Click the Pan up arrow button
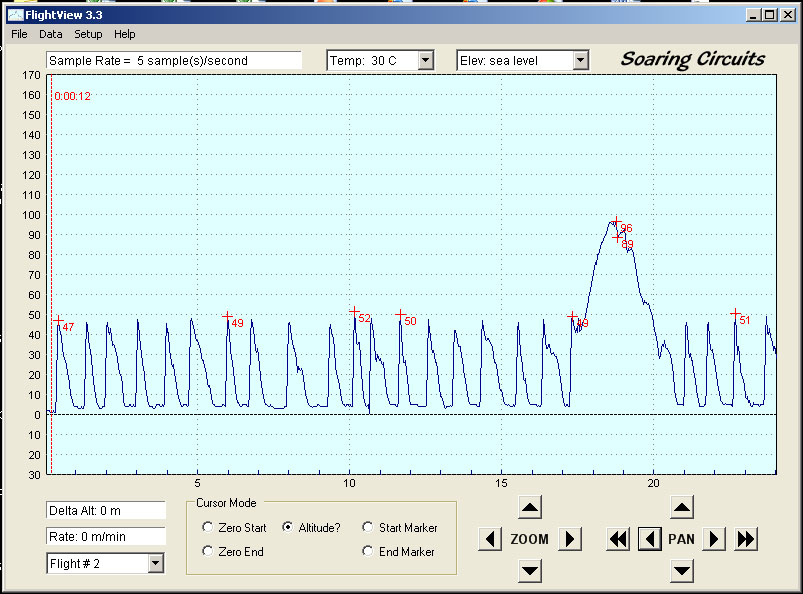The image size is (803, 594). (x=682, y=507)
